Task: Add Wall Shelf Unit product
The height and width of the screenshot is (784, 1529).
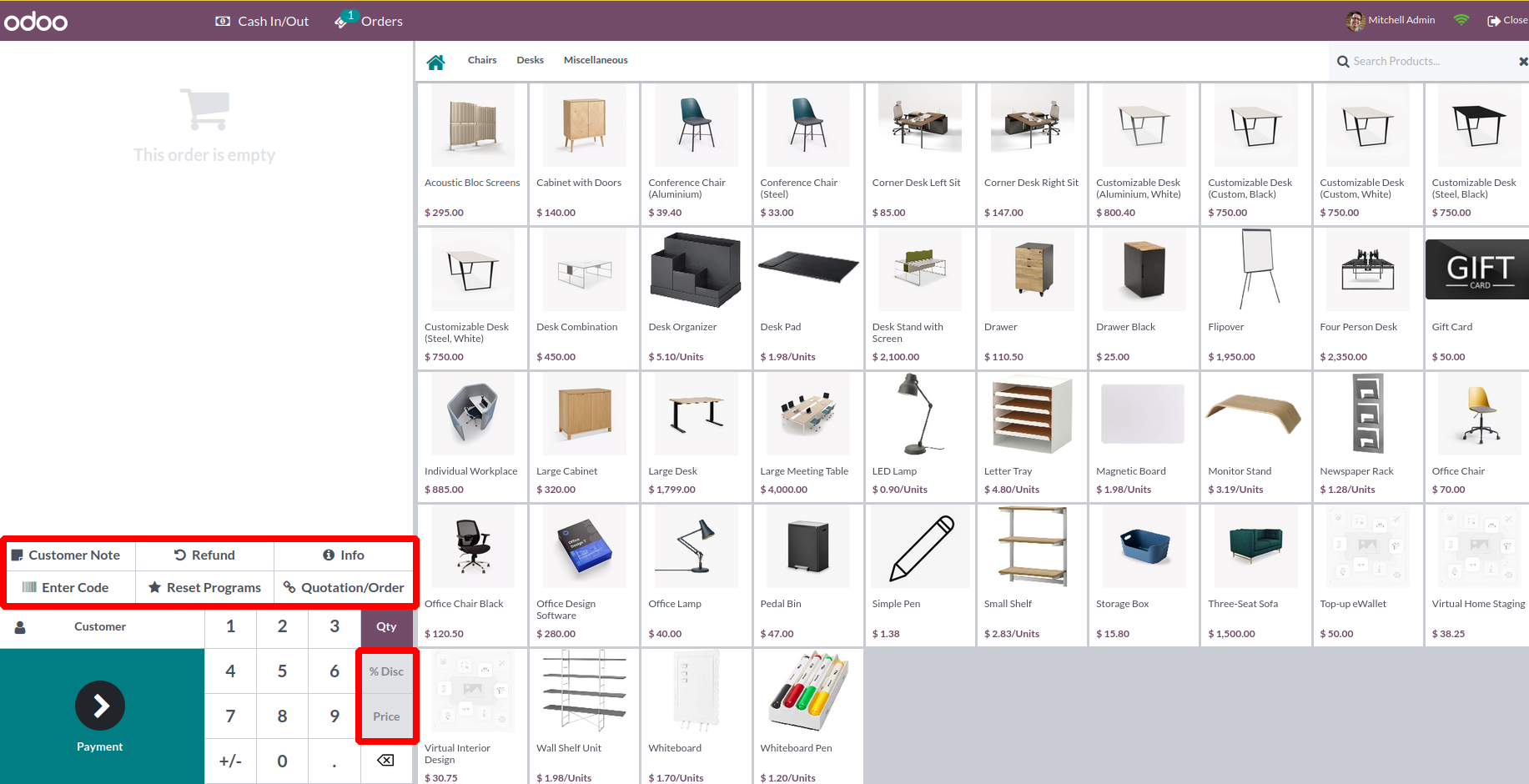Action: 584,716
